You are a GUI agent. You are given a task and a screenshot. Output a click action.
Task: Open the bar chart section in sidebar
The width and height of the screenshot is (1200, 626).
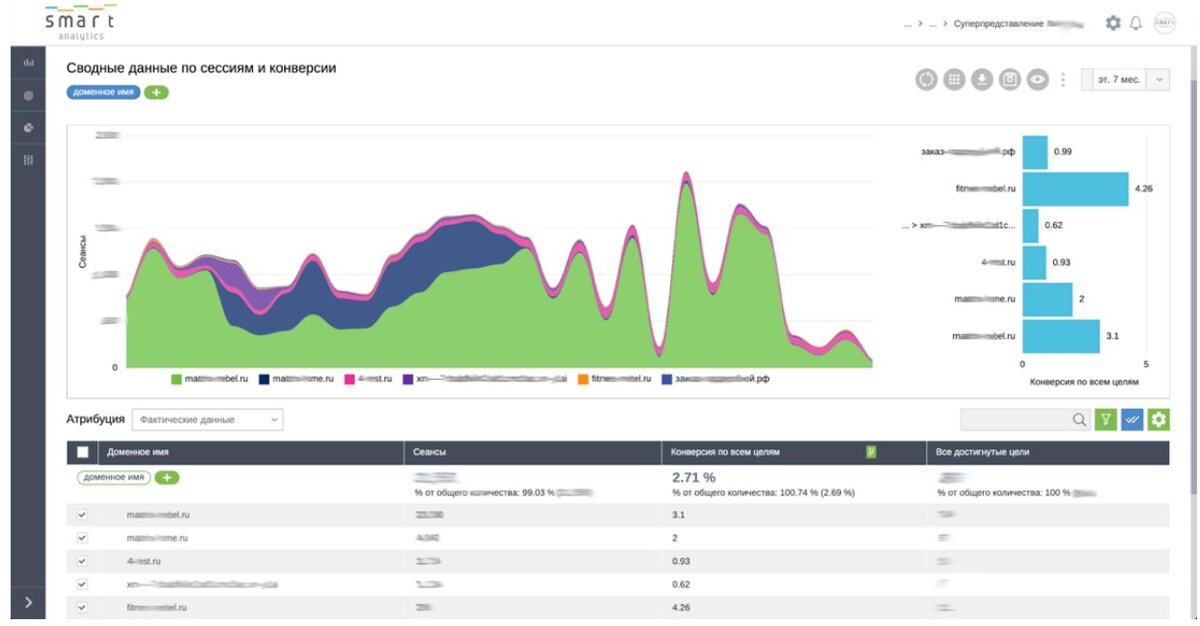pyautogui.click(x=28, y=63)
